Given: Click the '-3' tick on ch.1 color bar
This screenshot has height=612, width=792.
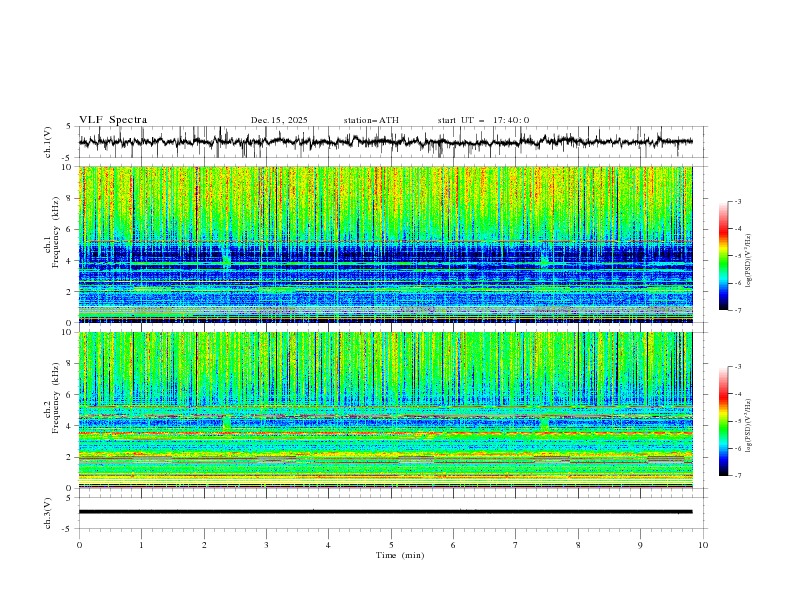Looking at the screenshot, I should pyautogui.click(x=738, y=201).
